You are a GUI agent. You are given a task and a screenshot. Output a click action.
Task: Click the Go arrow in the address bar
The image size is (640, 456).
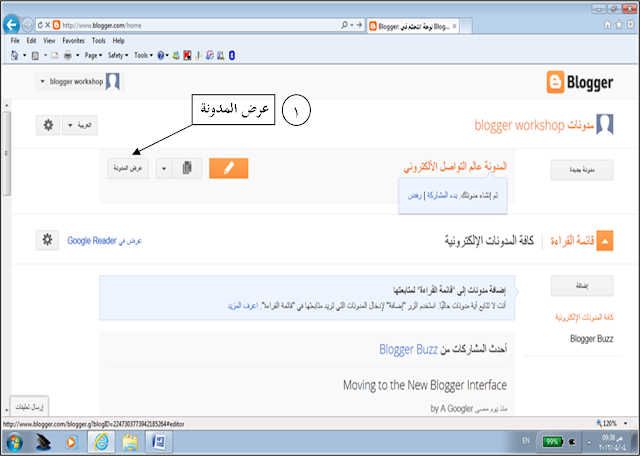(x=359, y=25)
